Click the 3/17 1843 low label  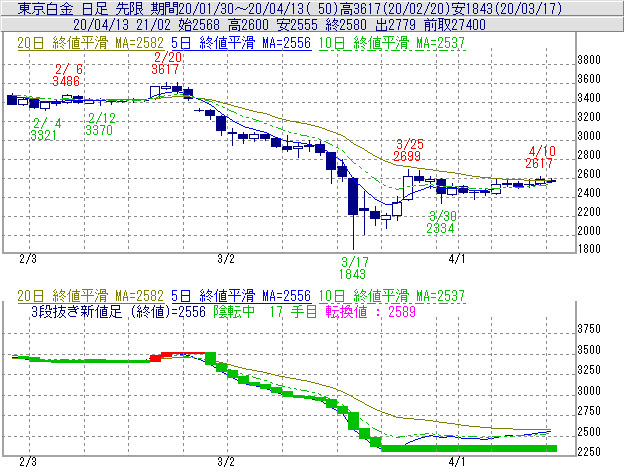(x=353, y=268)
